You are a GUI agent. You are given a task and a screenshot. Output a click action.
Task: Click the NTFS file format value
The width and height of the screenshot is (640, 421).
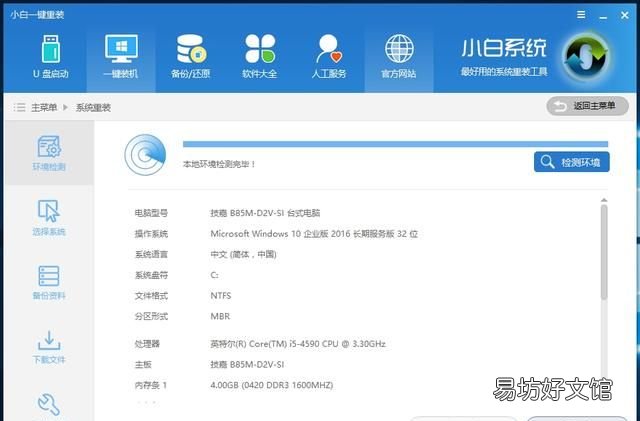[221, 296]
